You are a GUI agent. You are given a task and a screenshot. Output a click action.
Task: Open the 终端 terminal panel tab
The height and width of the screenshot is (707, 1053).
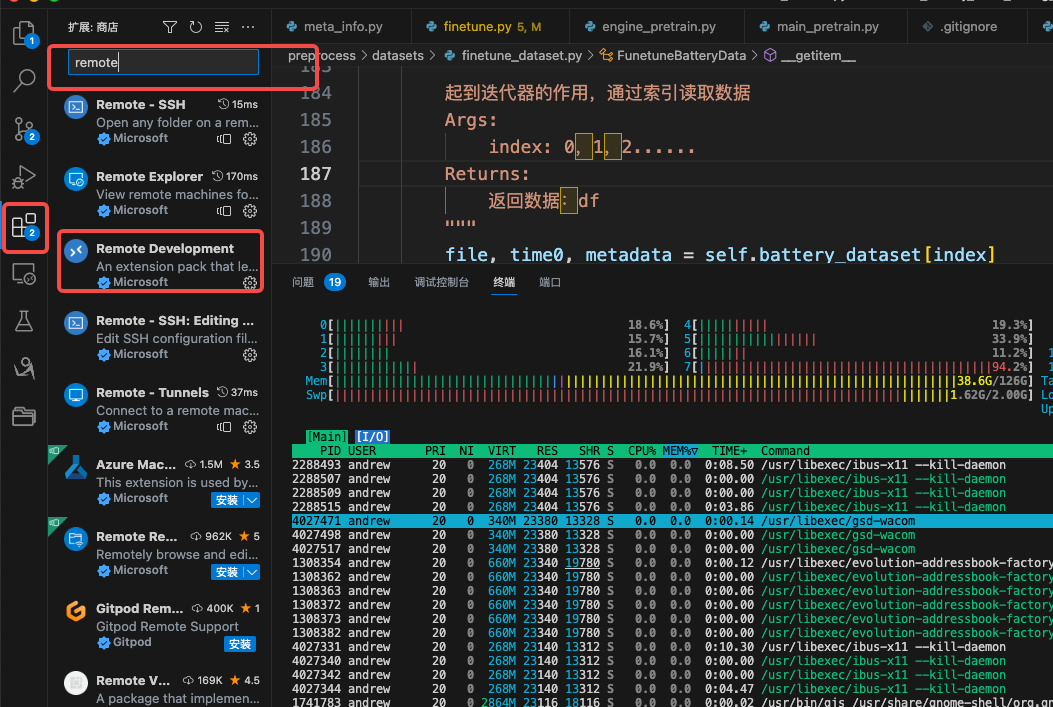coord(504,282)
